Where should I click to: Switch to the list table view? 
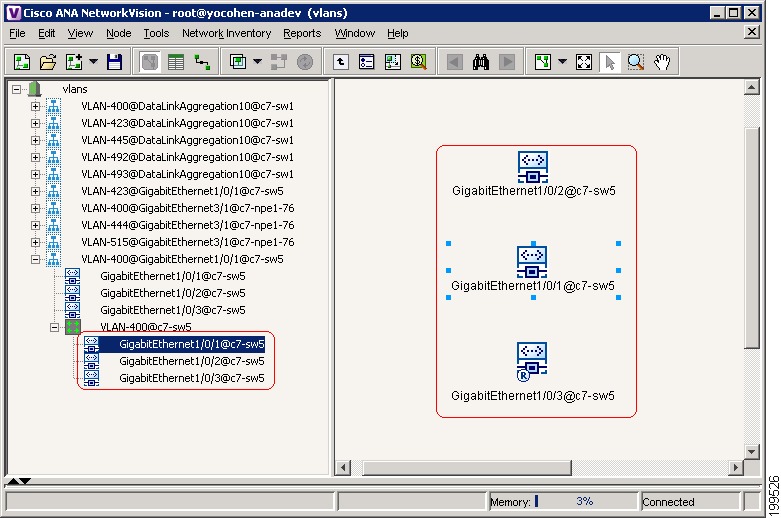[x=176, y=62]
